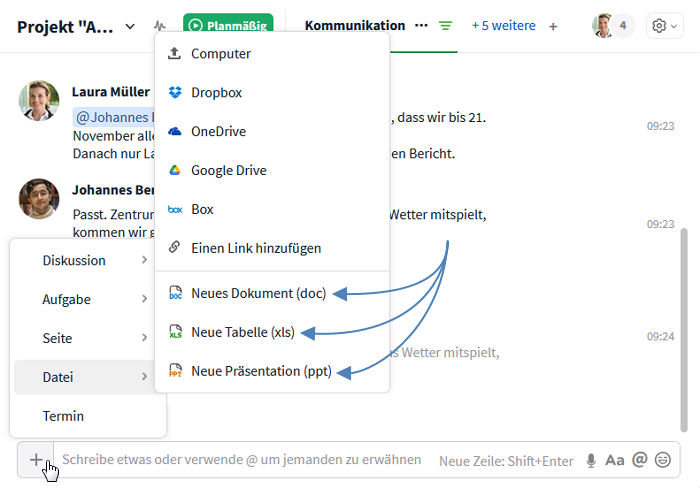This screenshot has height=488, width=700.
Task: Open text formatting with the Aa icon
Action: click(614, 460)
